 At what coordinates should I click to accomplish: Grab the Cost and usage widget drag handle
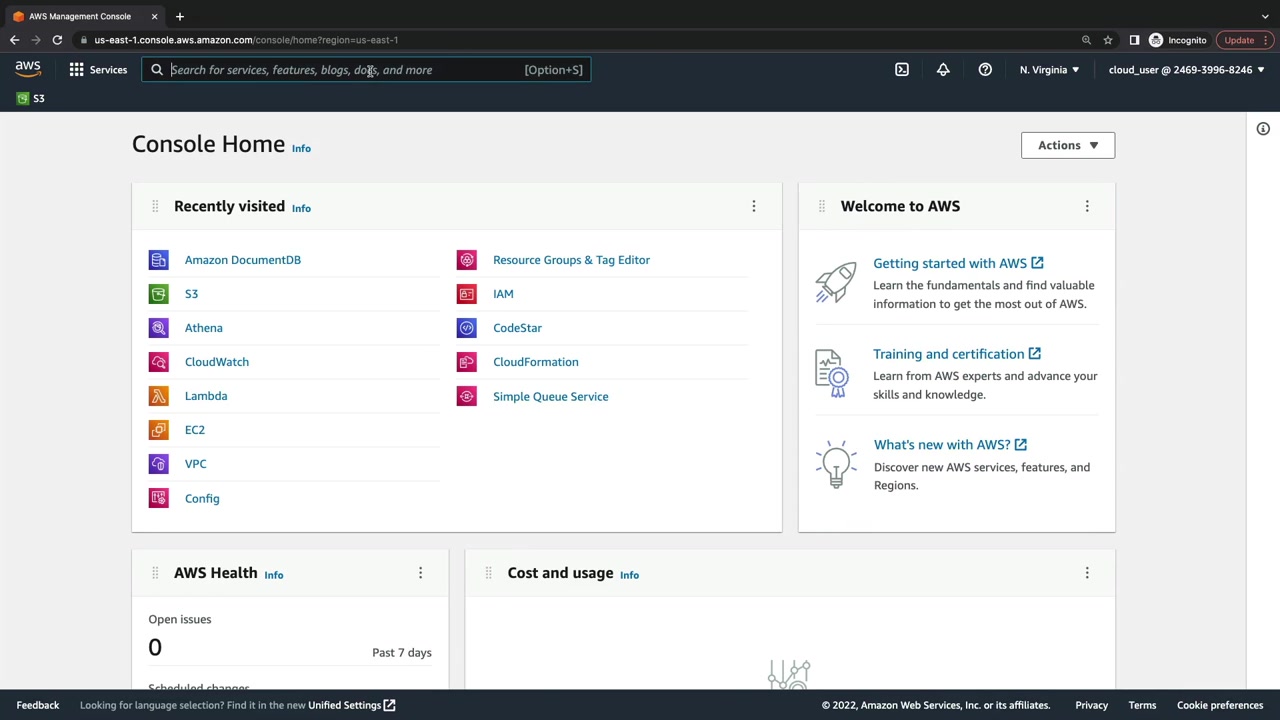click(488, 573)
